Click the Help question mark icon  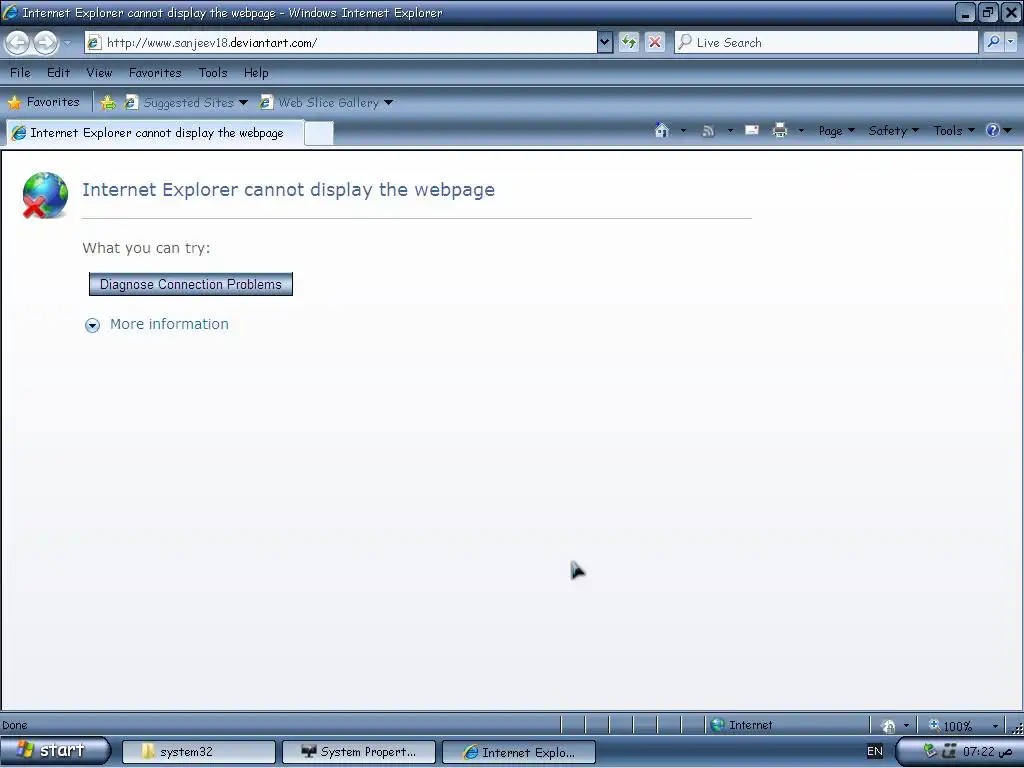tap(993, 131)
